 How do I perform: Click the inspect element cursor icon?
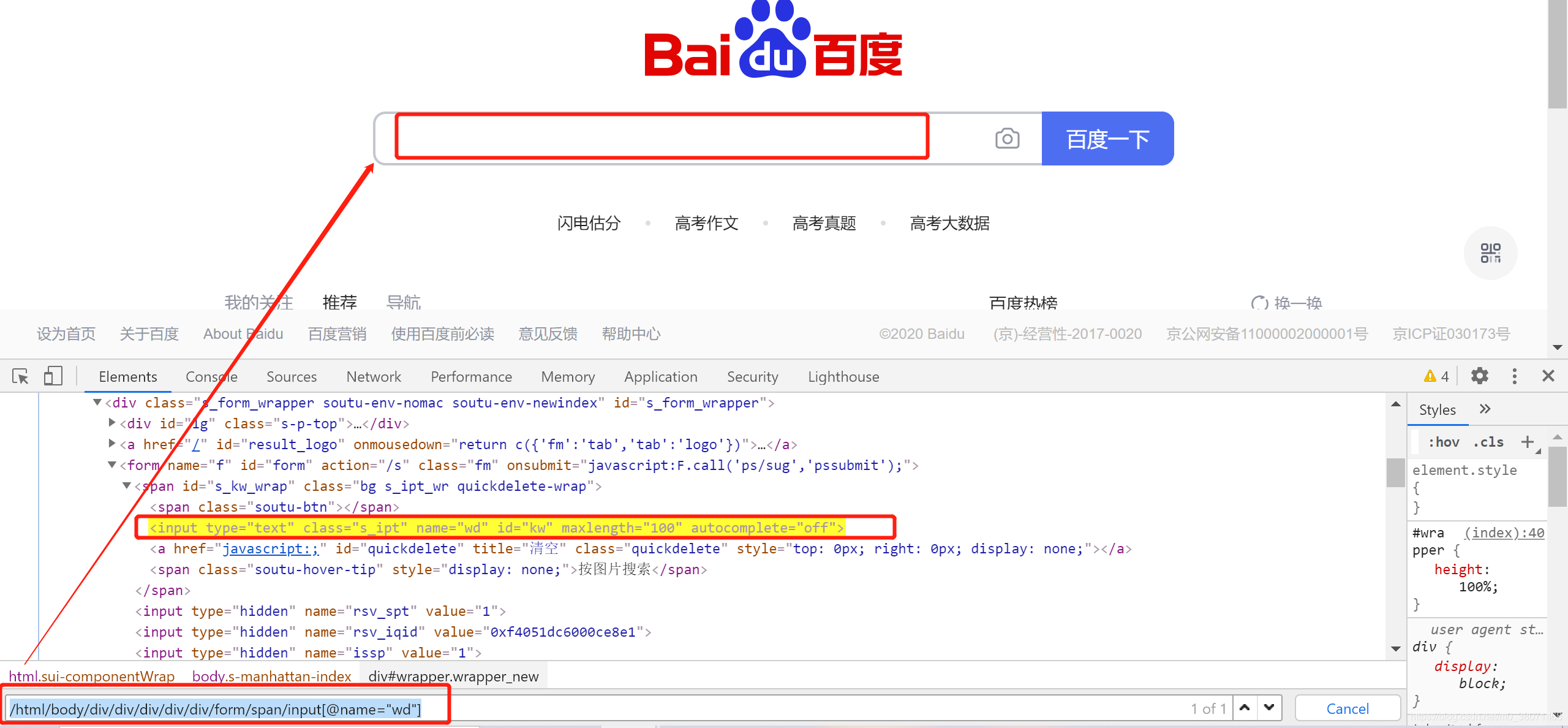[20, 378]
